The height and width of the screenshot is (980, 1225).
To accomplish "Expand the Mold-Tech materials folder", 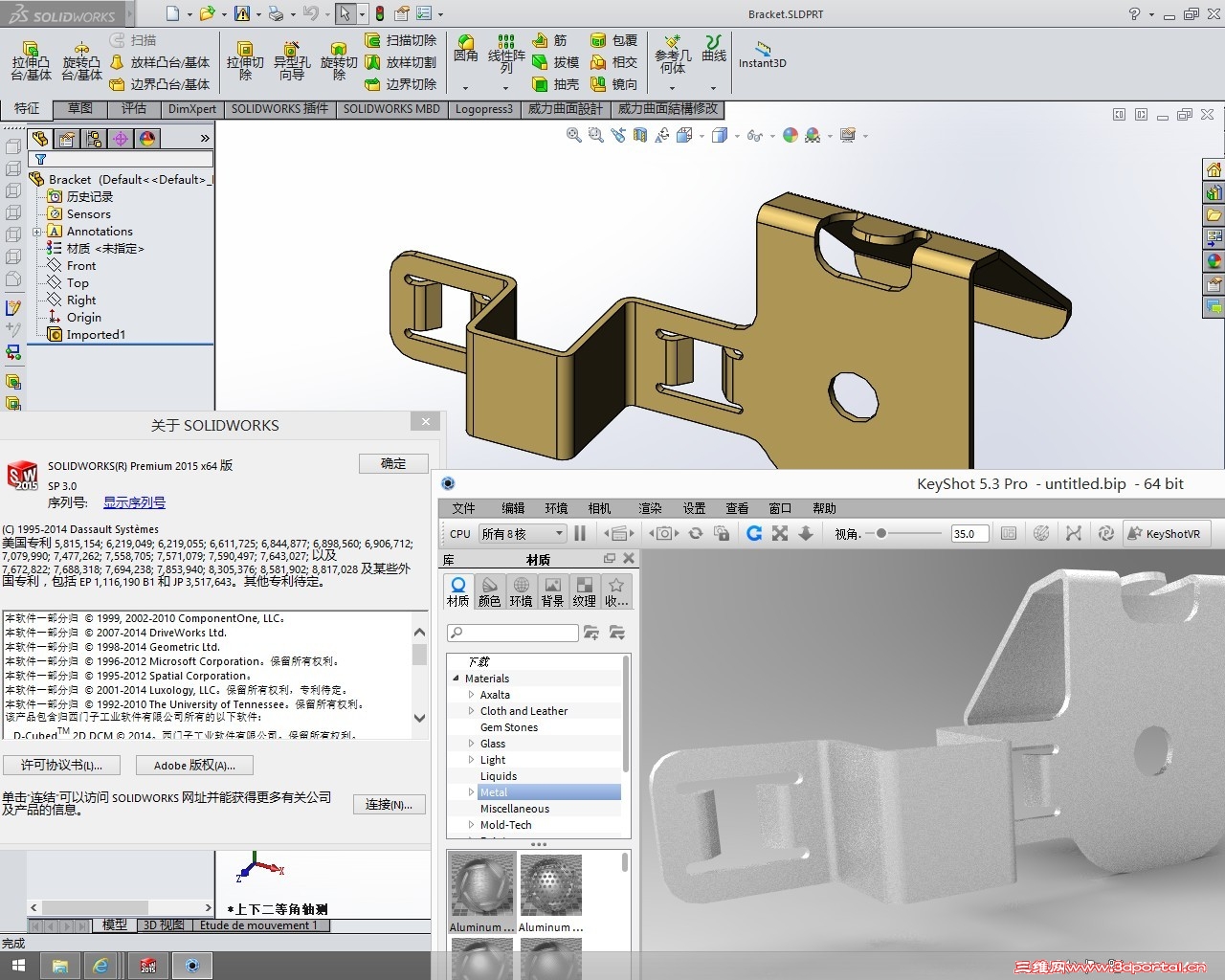I will [x=471, y=825].
